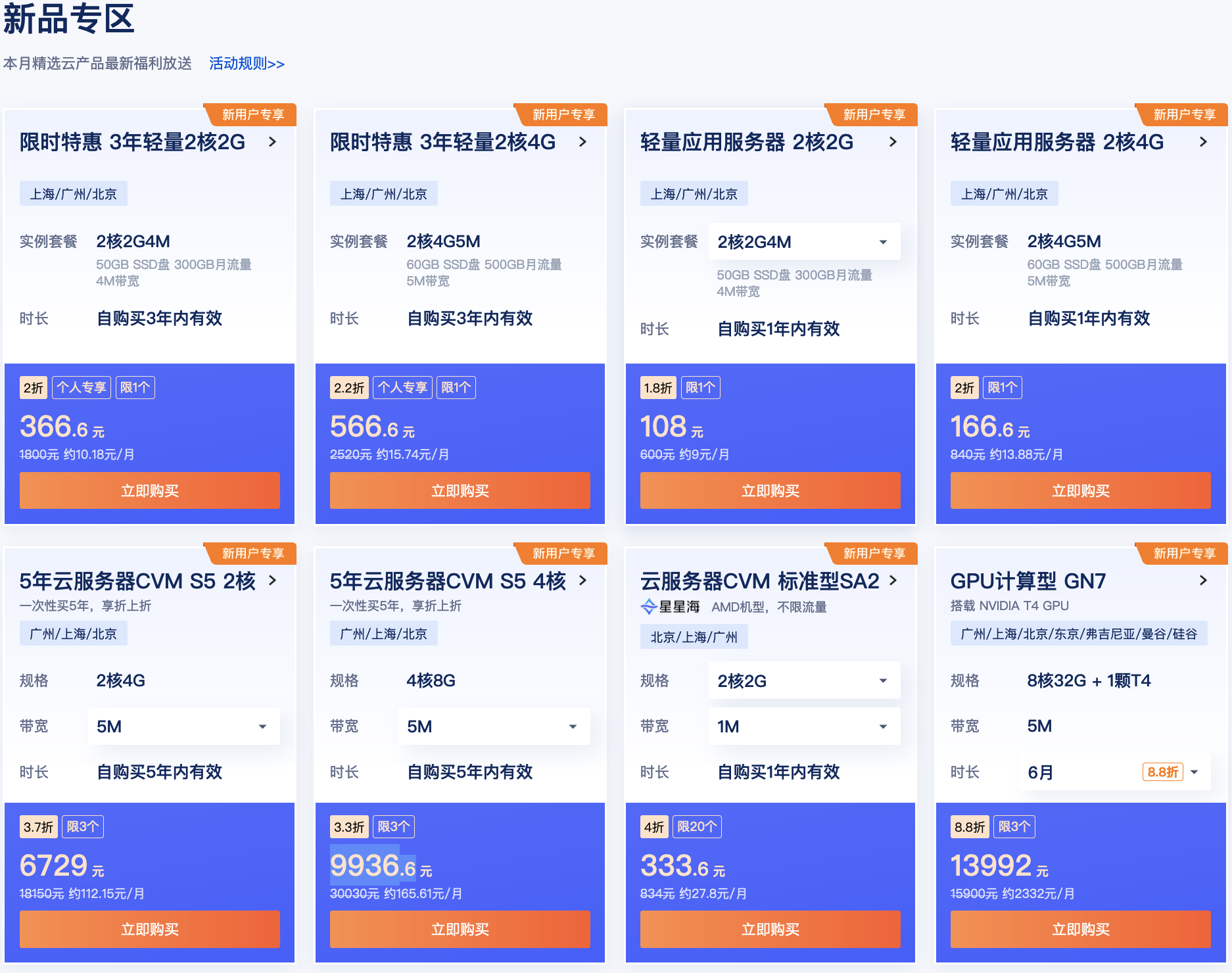Click the arrow icon on 5年云服务器CVM S5 2核 card
The height and width of the screenshot is (973, 1232).
point(272,581)
